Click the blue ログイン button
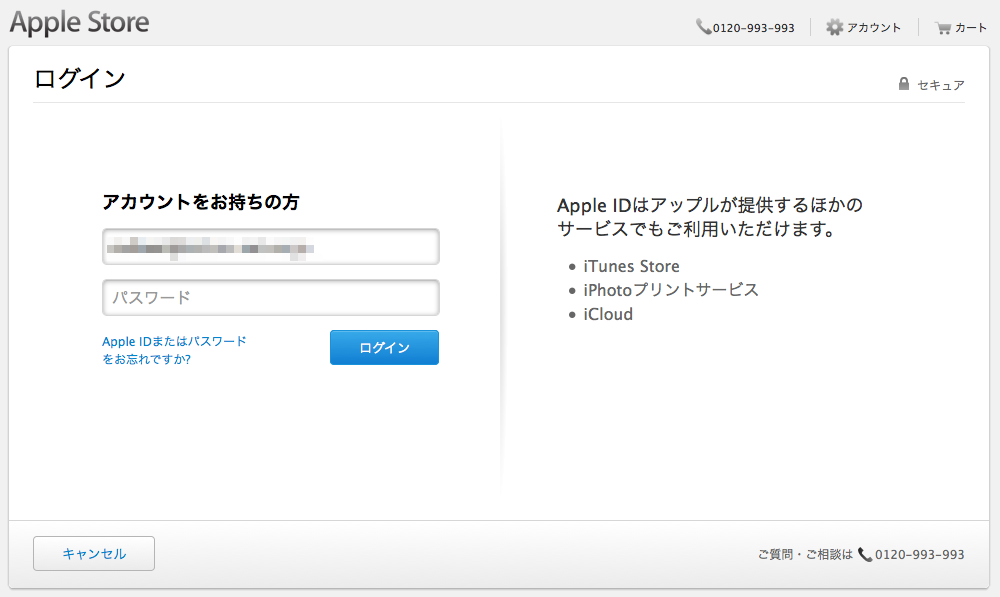Viewport: 1000px width, 597px height. pos(385,348)
